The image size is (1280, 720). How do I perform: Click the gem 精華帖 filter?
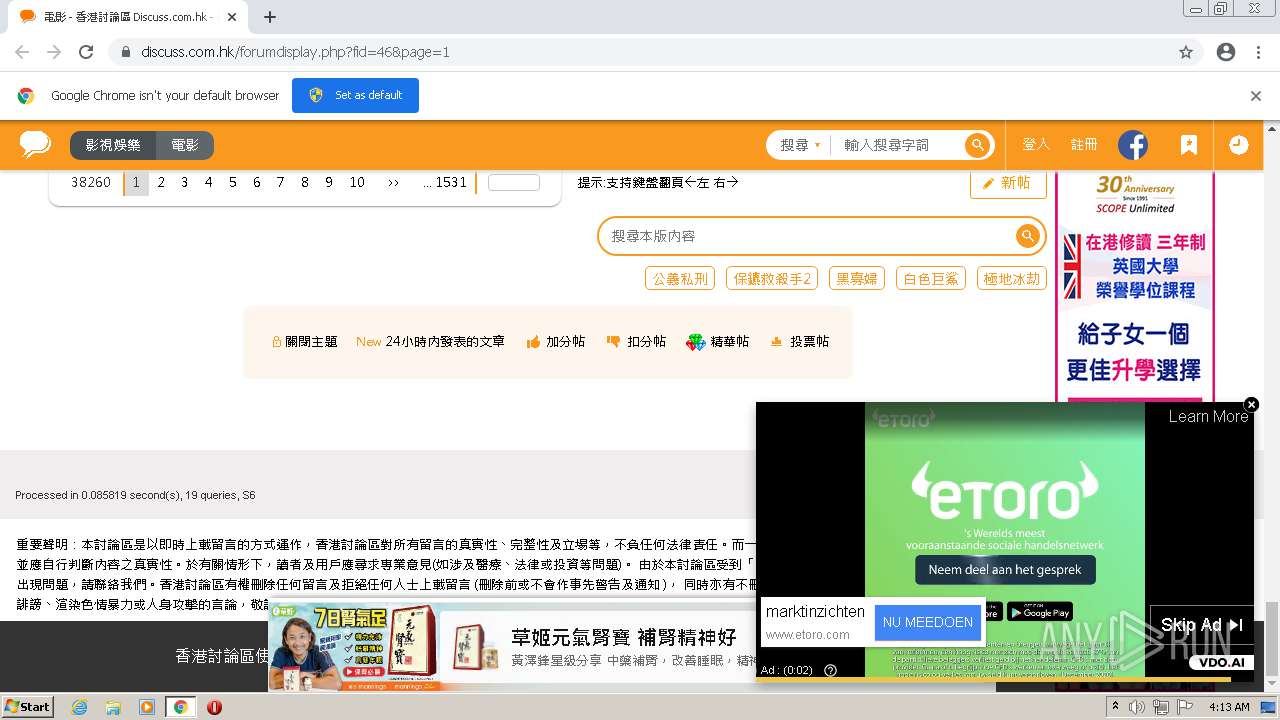point(718,342)
